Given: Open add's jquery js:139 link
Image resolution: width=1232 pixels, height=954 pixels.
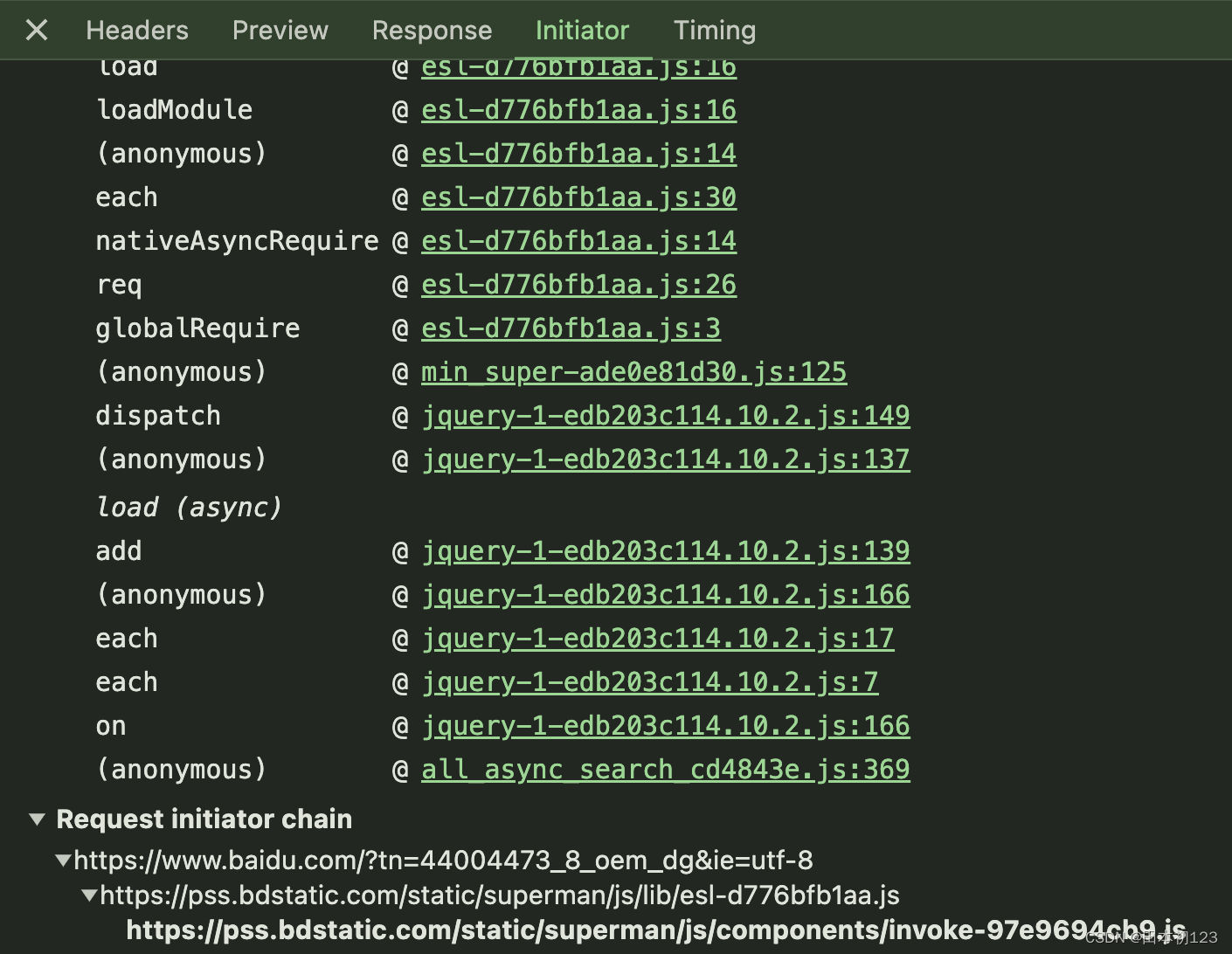Looking at the screenshot, I should click(666, 551).
